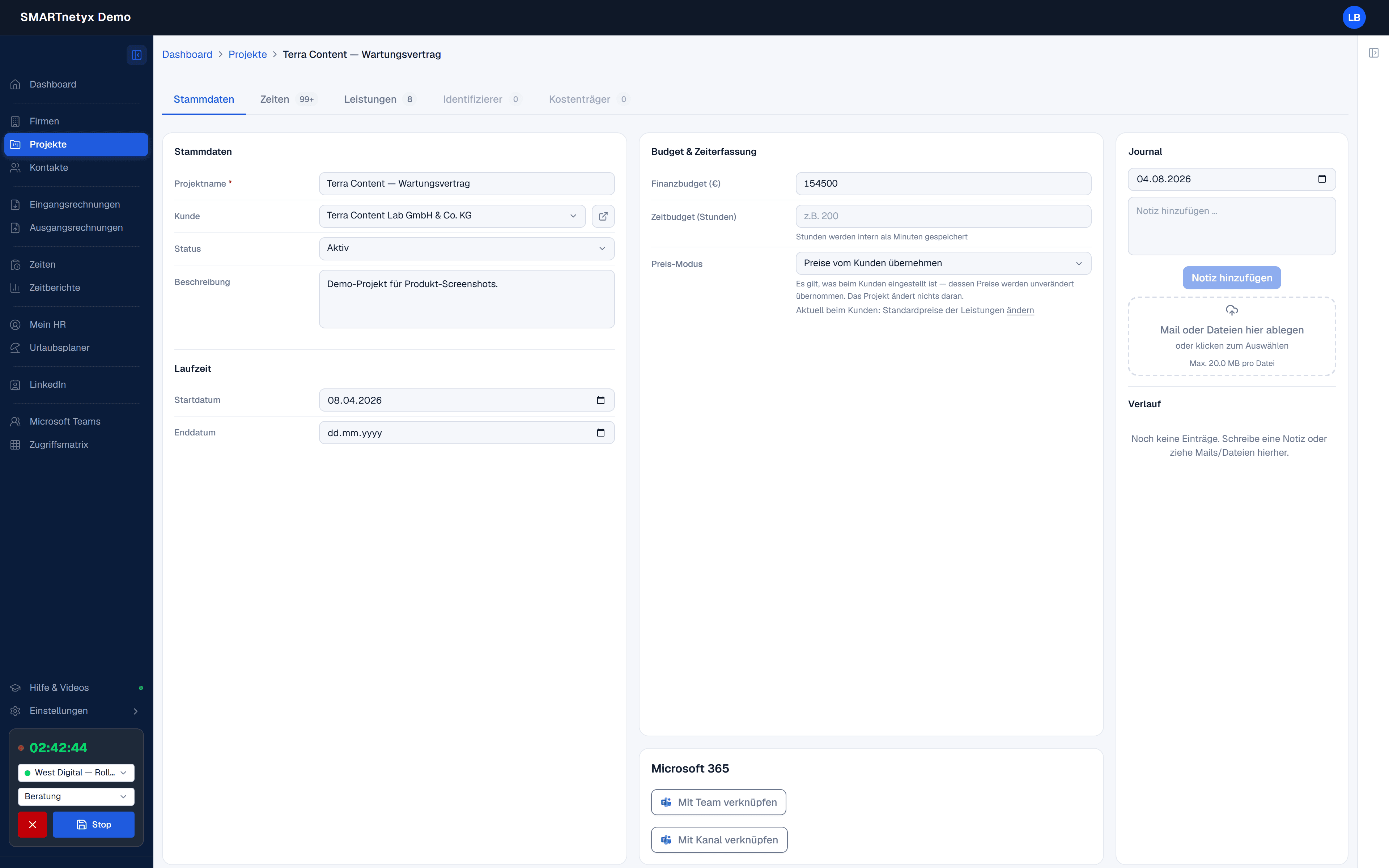Open the Beratung activity dropdown in timer

click(x=76, y=796)
